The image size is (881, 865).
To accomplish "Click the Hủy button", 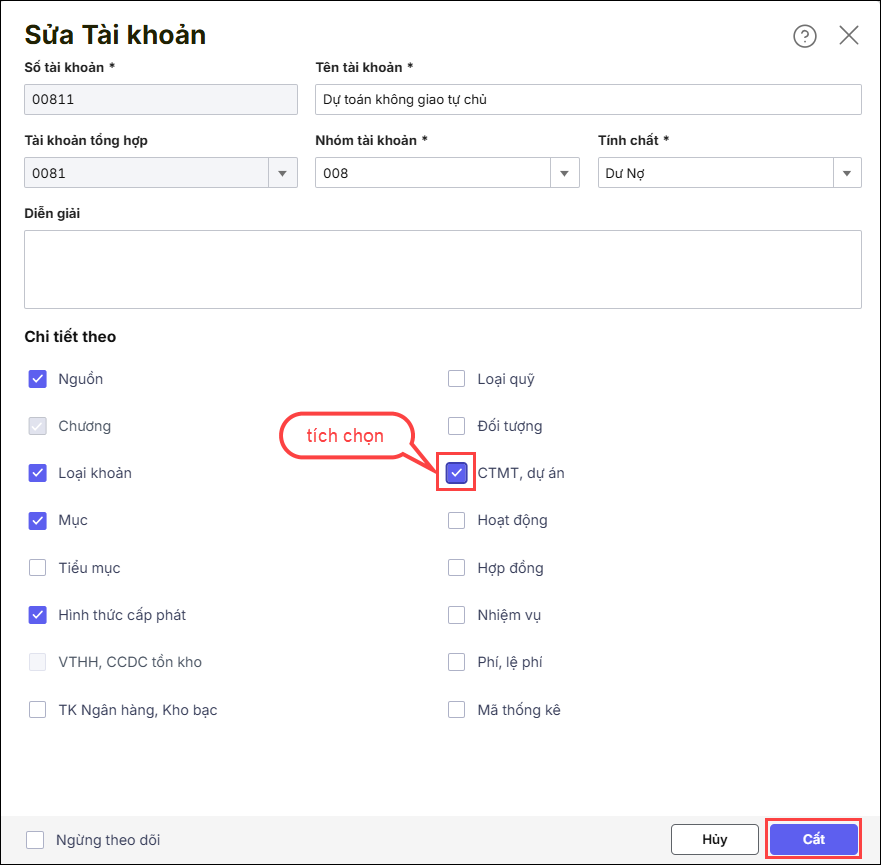I will pyautogui.click(x=714, y=840).
